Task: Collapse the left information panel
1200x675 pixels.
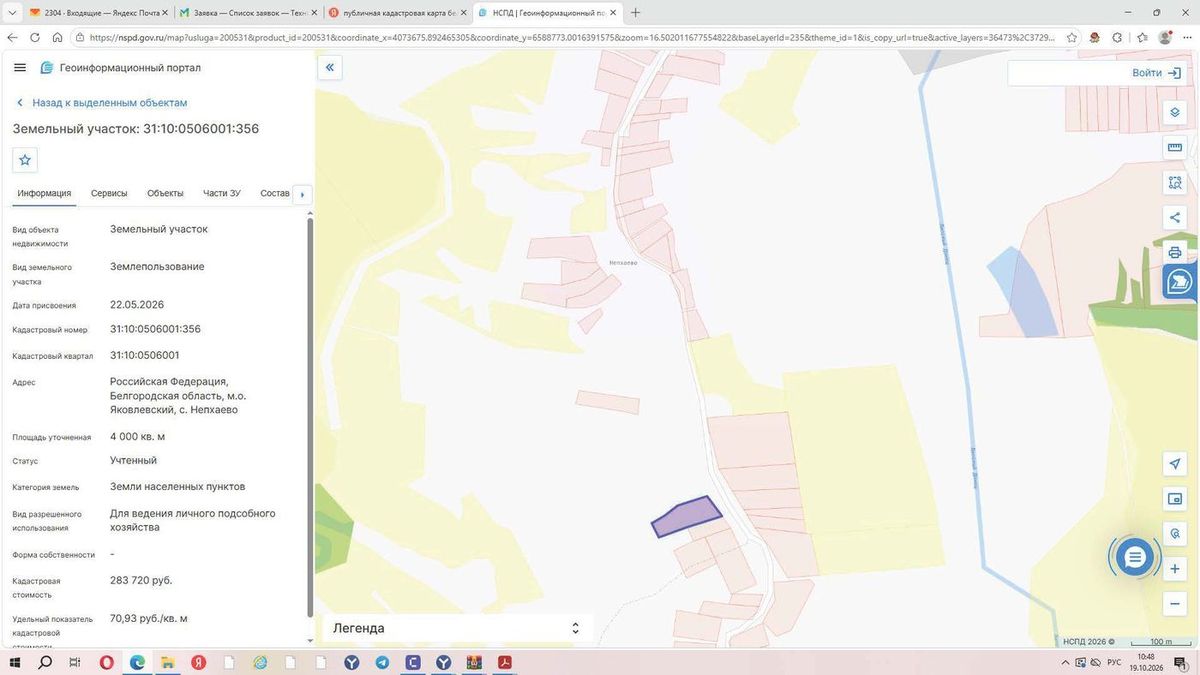Action: pyautogui.click(x=329, y=68)
